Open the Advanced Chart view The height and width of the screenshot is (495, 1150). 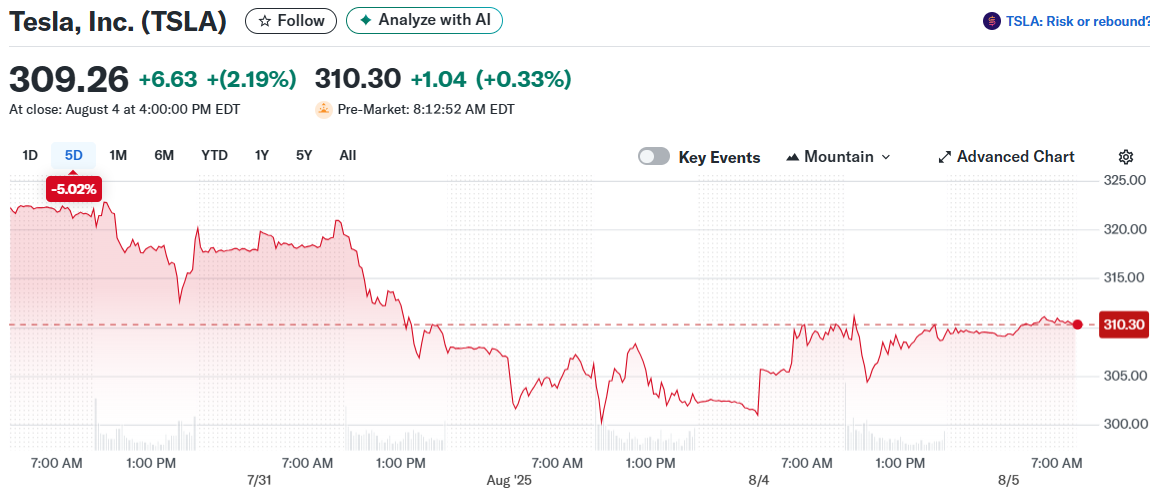1006,157
